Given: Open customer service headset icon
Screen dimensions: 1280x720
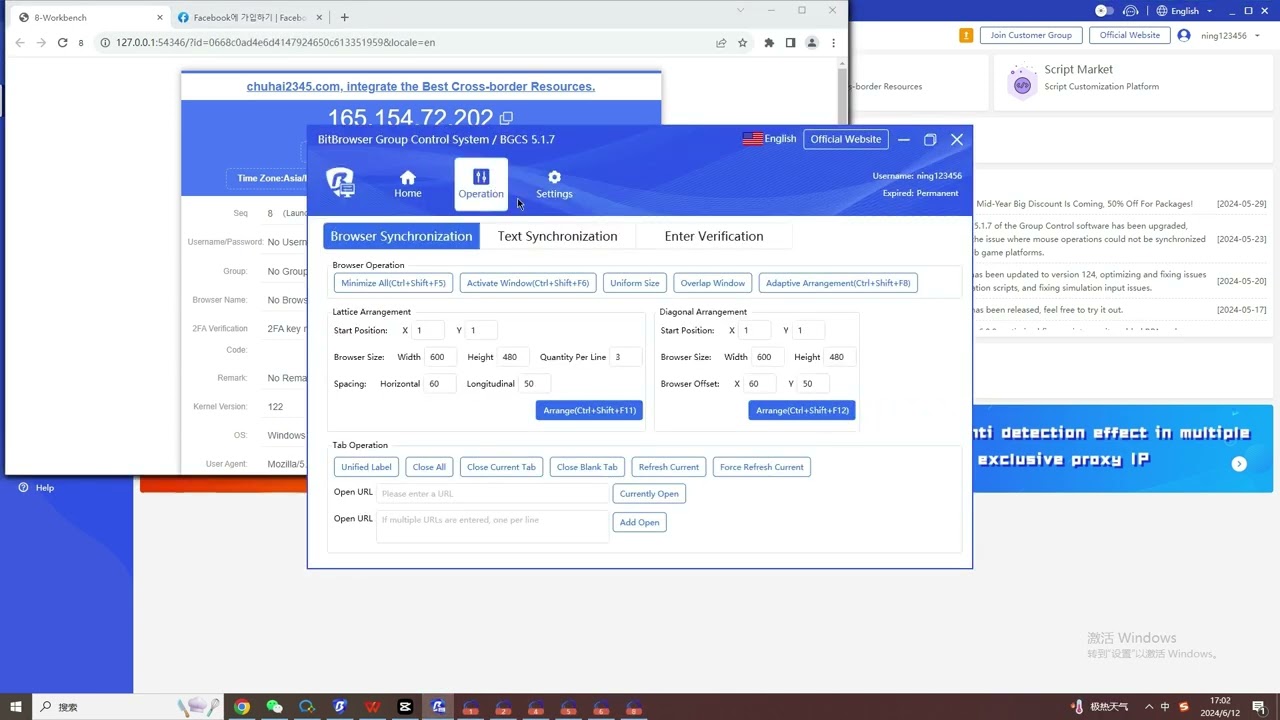Looking at the screenshot, I should point(1131,11).
